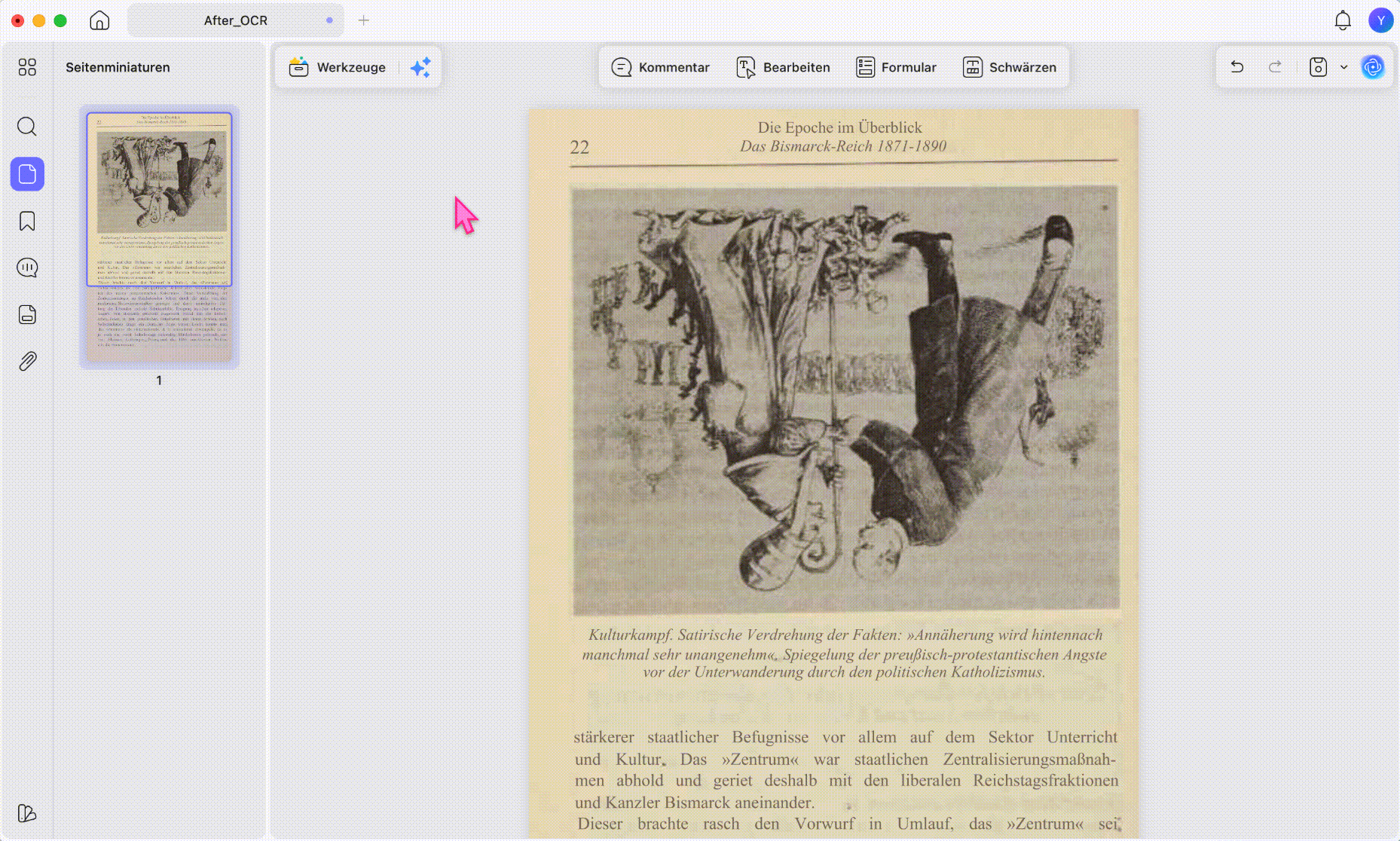Open user account avatar Y
1400x841 pixels.
tap(1380, 20)
